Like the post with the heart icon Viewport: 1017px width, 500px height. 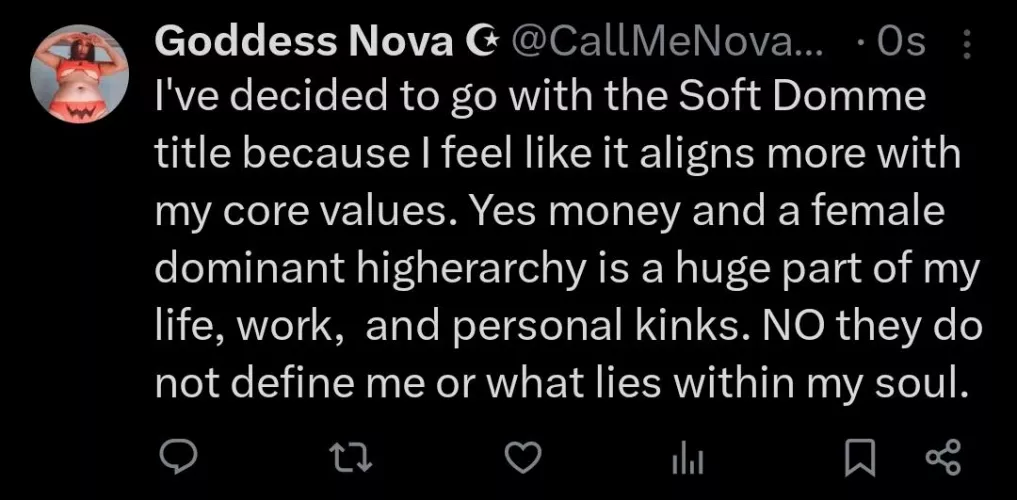520,457
